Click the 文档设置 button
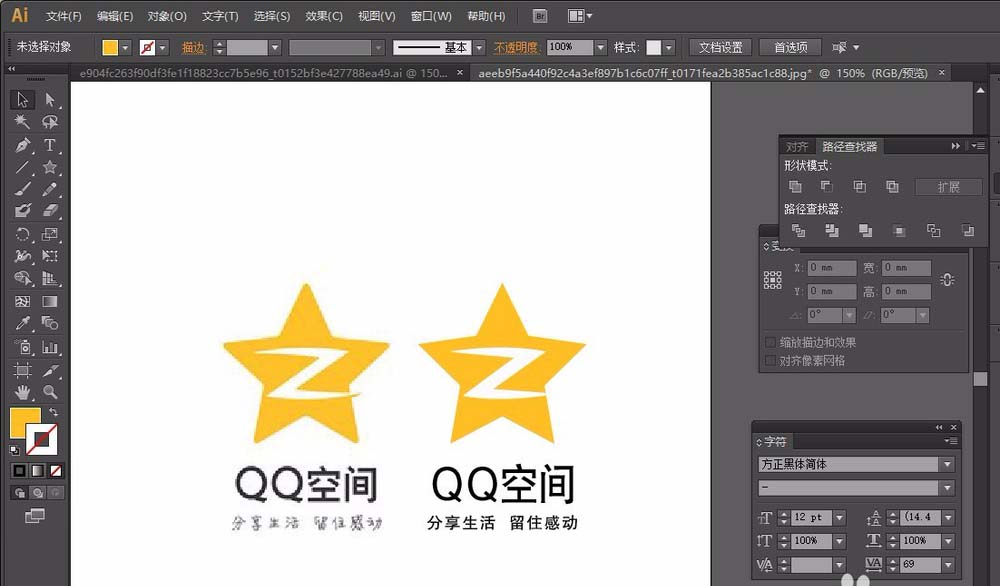The height and width of the screenshot is (586, 1000). [x=721, y=47]
